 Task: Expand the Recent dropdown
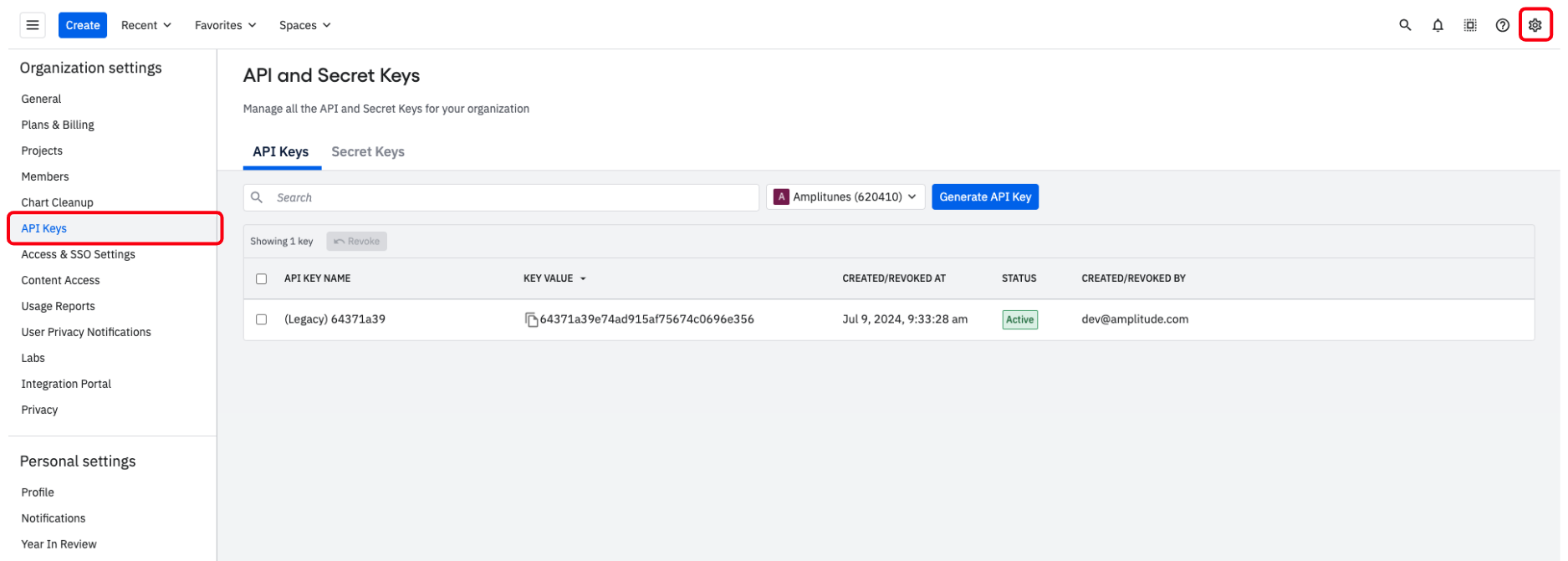point(146,25)
